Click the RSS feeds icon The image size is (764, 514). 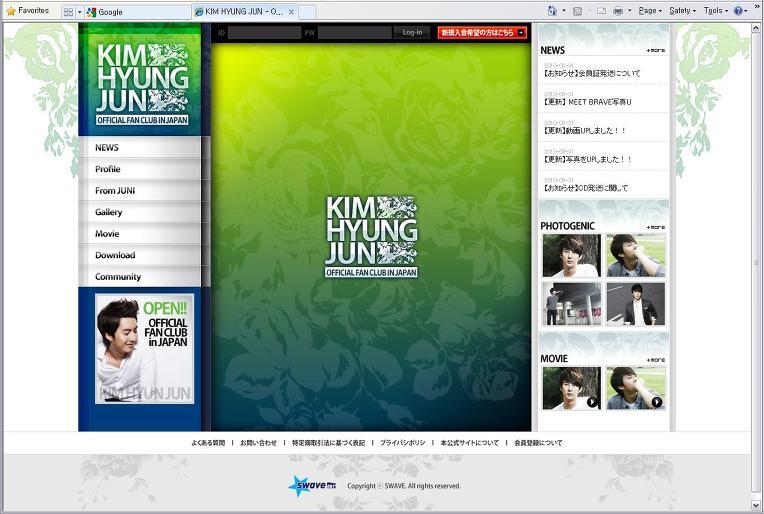coord(577,11)
